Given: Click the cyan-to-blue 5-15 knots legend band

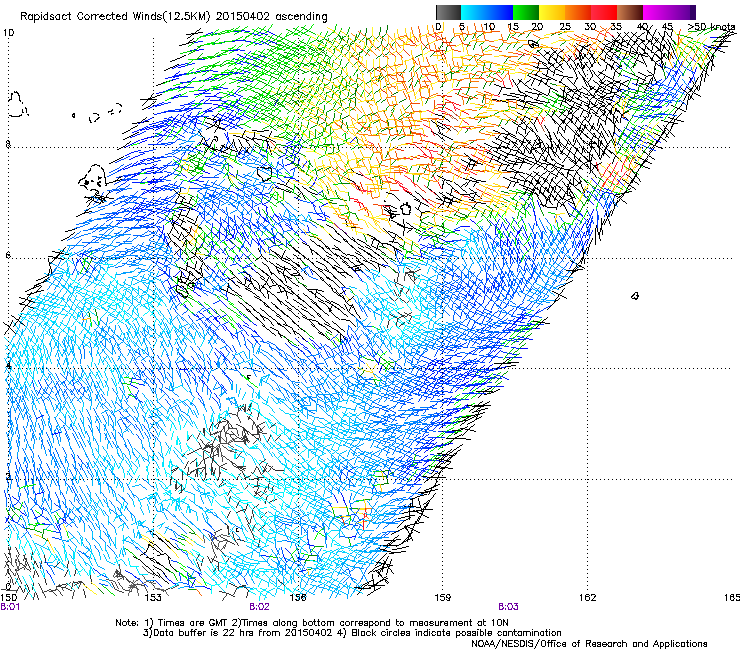Looking at the screenshot, I should tap(487, 12).
